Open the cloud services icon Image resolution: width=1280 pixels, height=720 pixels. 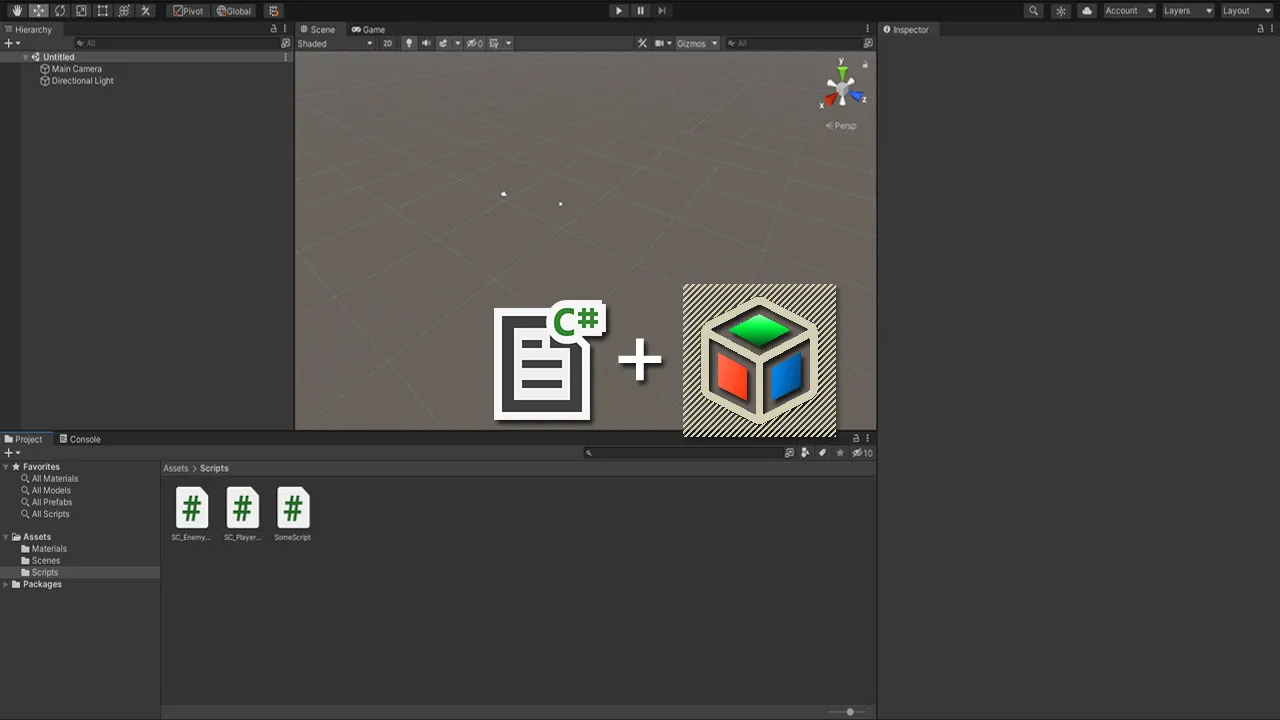[1086, 11]
